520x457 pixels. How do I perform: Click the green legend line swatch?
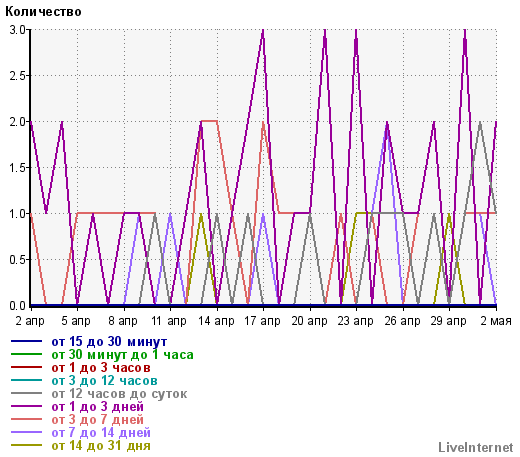click(26, 354)
